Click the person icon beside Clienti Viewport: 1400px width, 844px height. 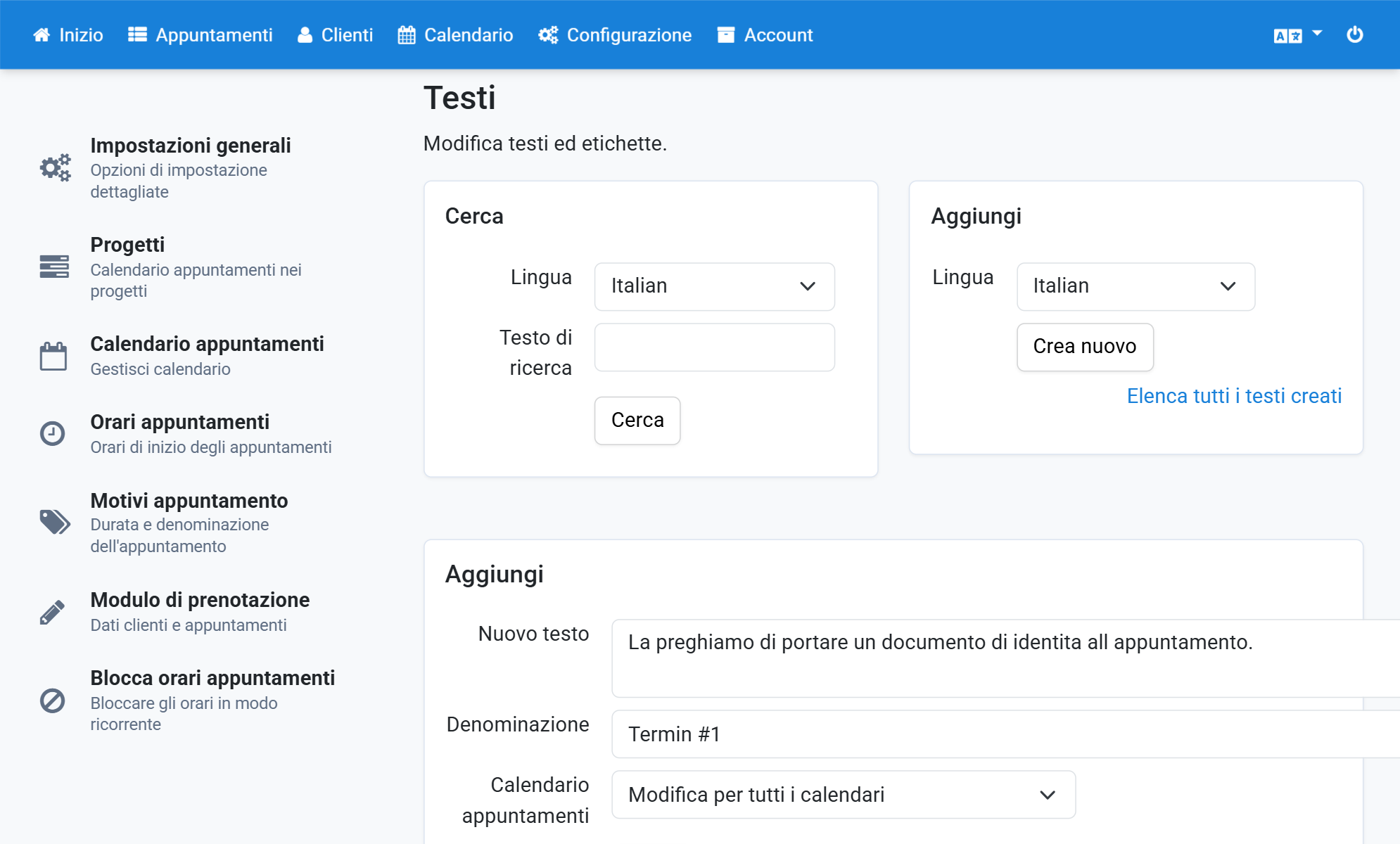coord(305,35)
